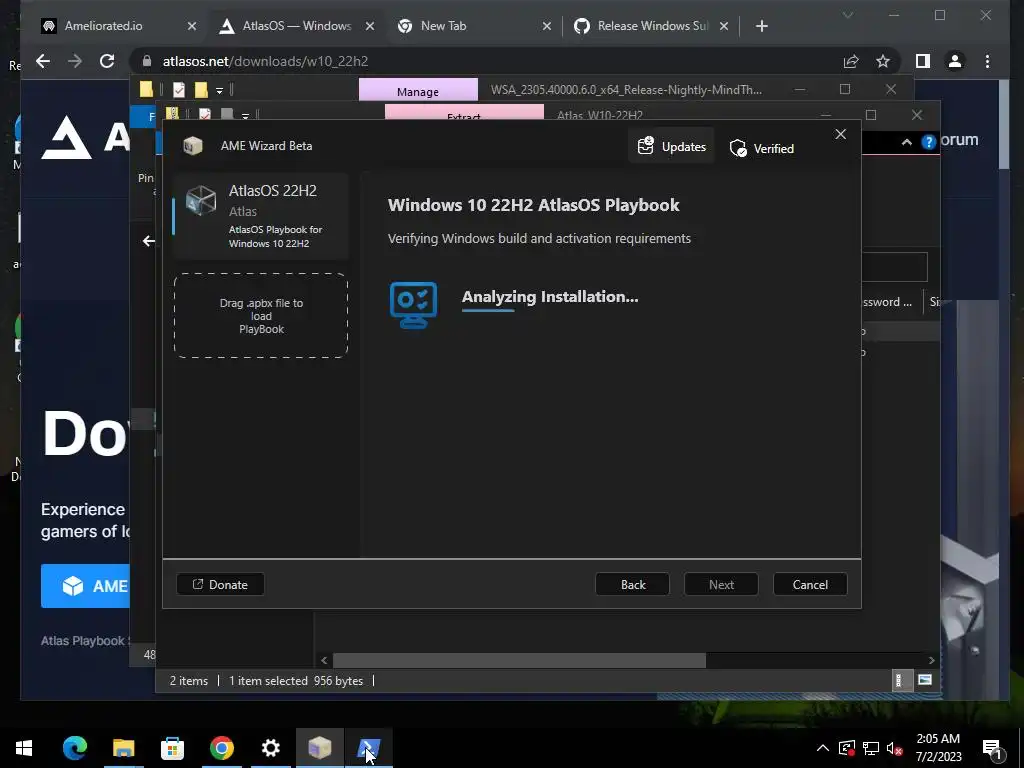Screen dimensions: 1024x768
Task: Click the Chrome address bar URL
Action: [265, 61]
